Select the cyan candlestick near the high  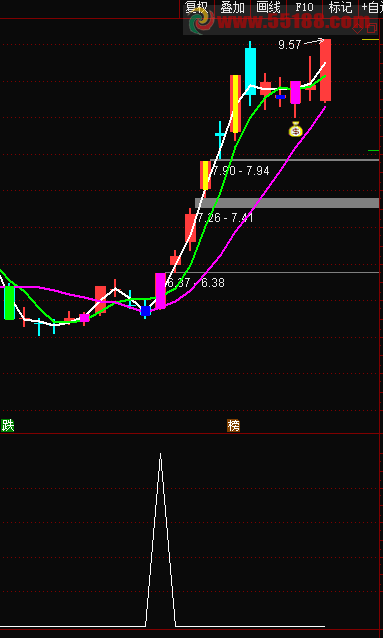click(x=250, y=71)
